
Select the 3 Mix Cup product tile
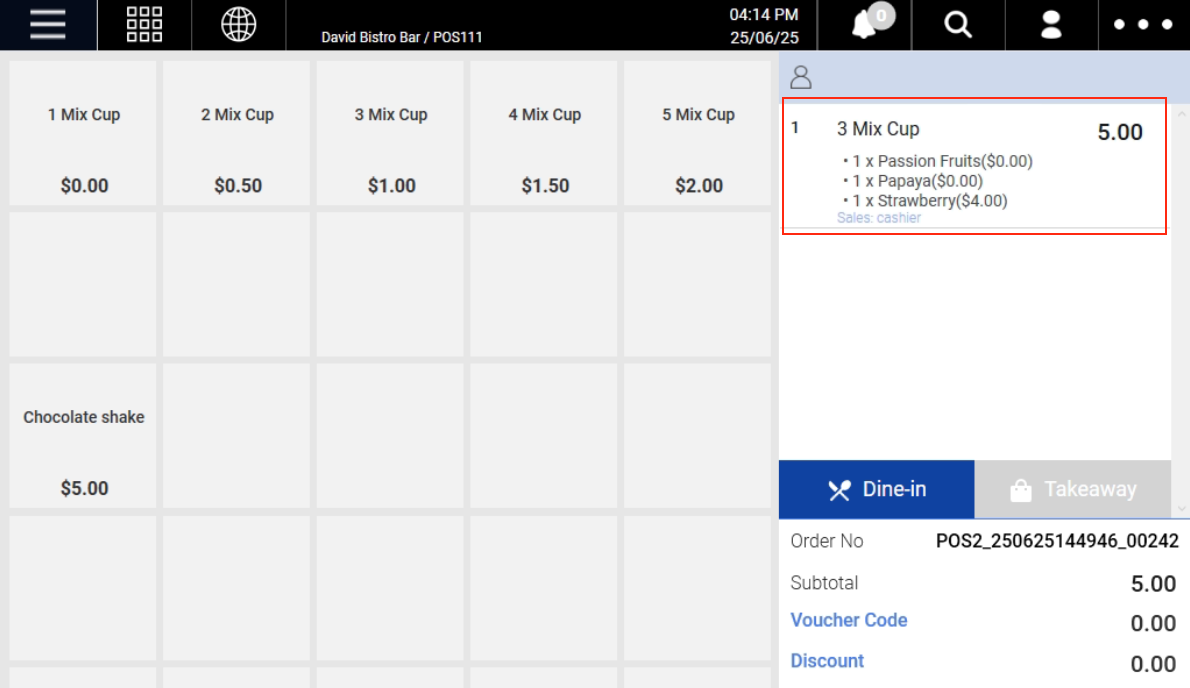click(391, 133)
